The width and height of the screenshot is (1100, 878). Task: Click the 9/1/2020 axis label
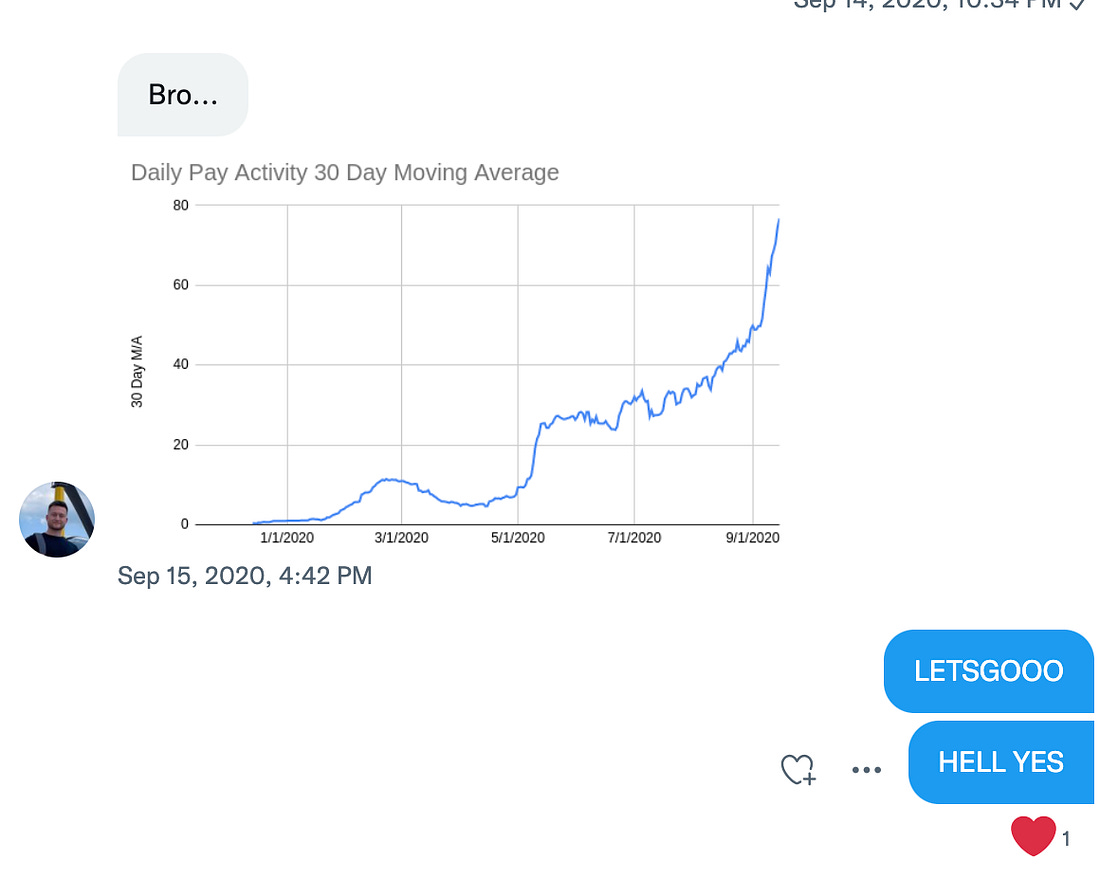tap(752, 538)
